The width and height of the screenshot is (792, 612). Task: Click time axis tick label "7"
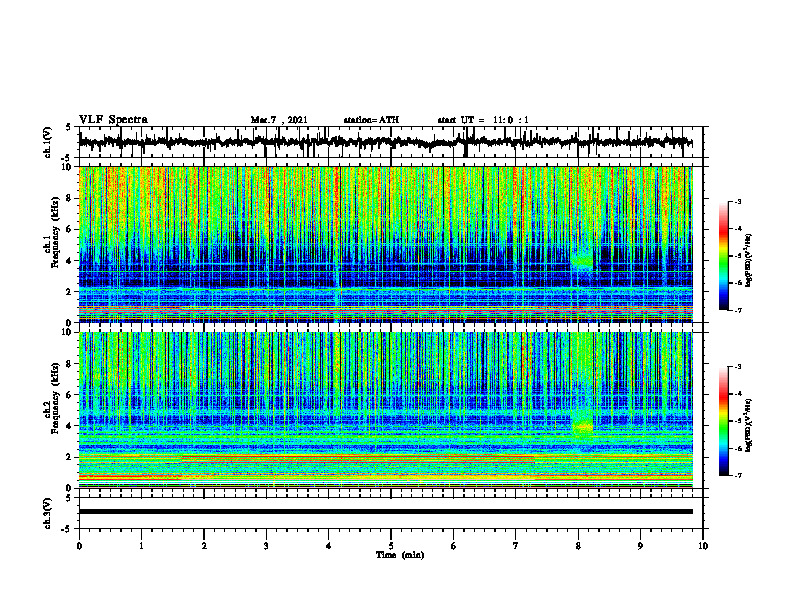tap(516, 546)
